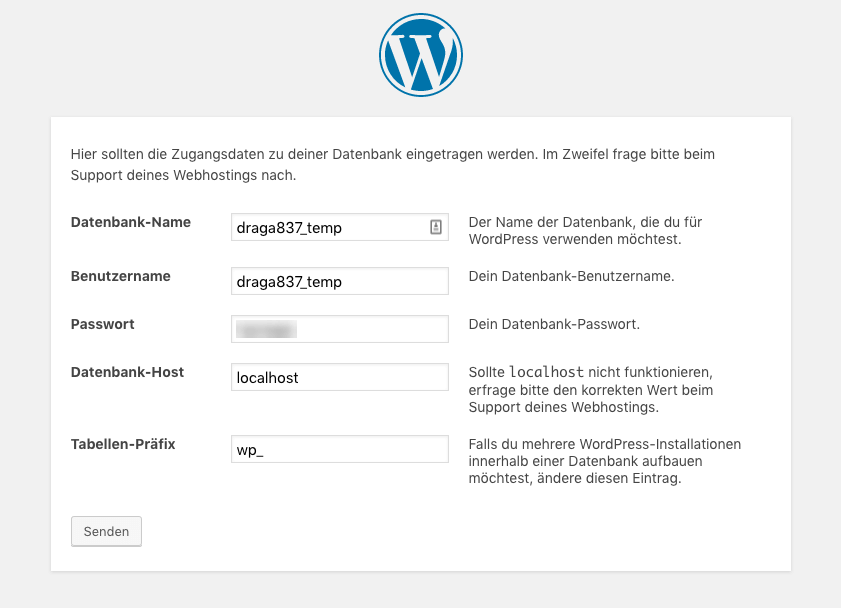The height and width of the screenshot is (608, 841).
Task: Click the description starting "Der Name der Datenbank"
Action: click(x=585, y=231)
